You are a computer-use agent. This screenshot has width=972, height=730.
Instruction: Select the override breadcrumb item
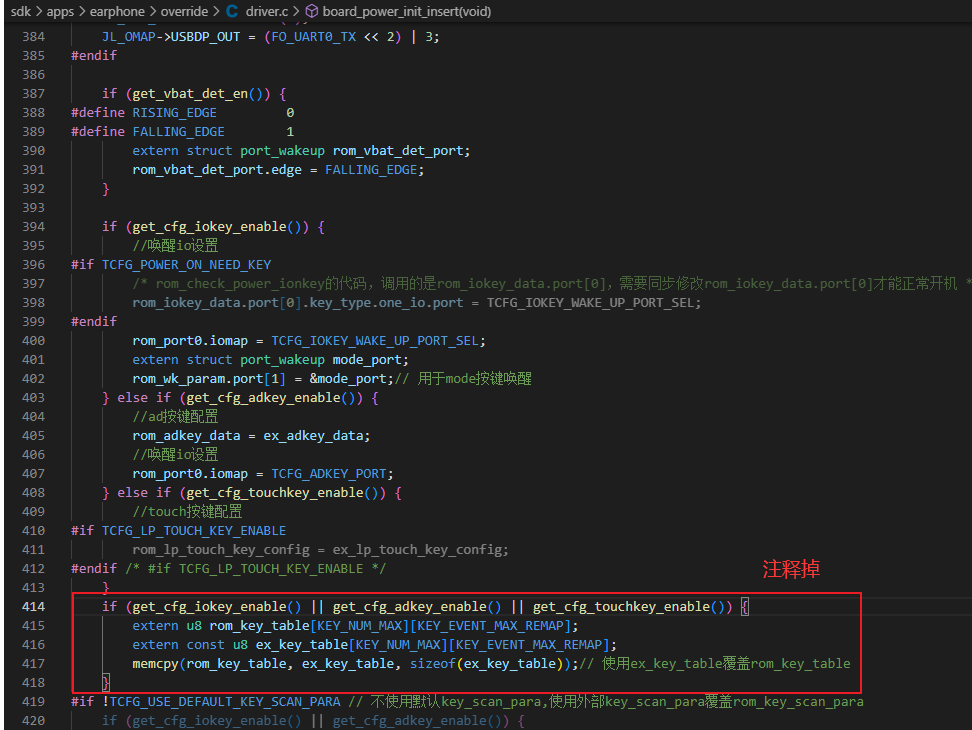184,11
